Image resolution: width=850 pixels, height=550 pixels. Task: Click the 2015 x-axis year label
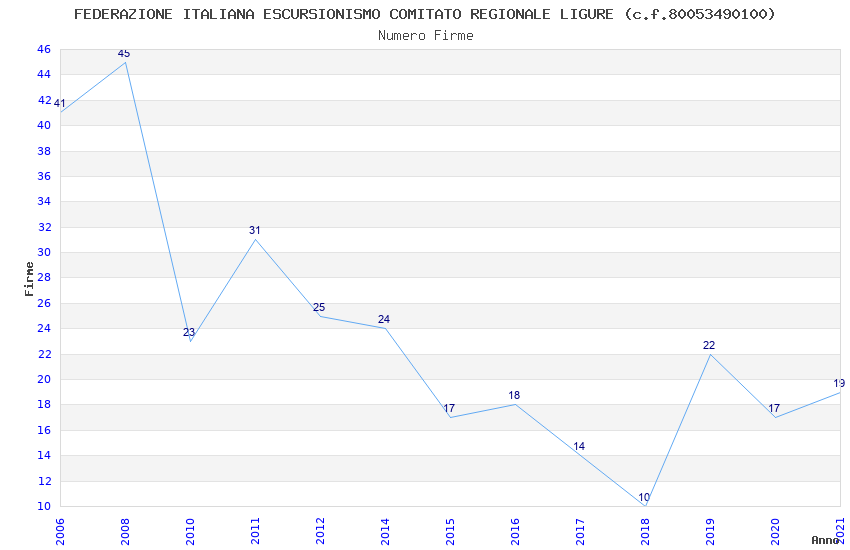[x=450, y=532]
